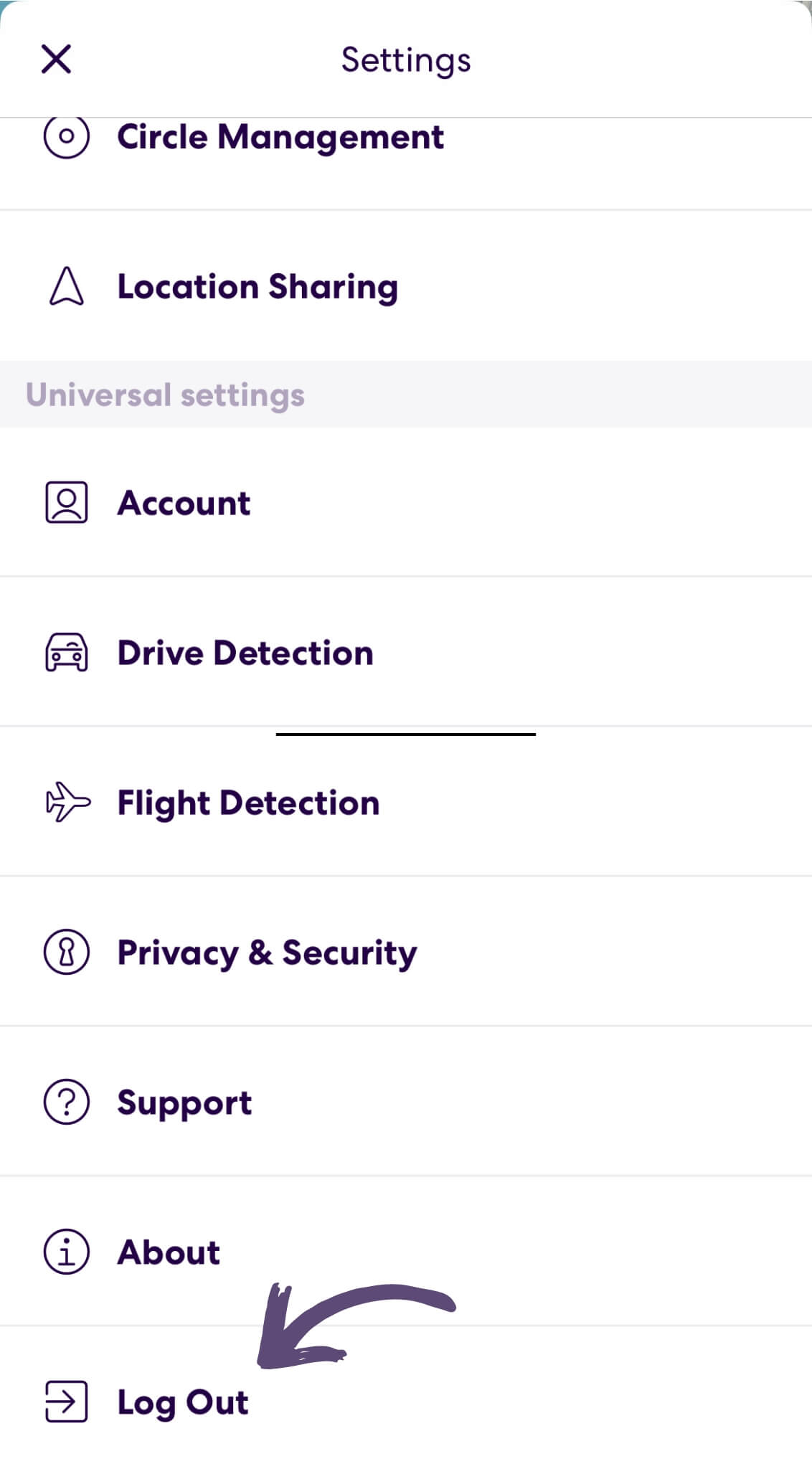Tap Log Out at the bottom
812x1469 pixels.
(x=181, y=1402)
